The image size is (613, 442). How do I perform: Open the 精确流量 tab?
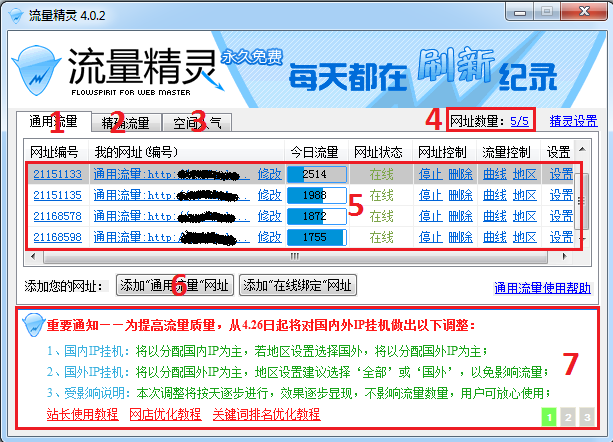126,123
